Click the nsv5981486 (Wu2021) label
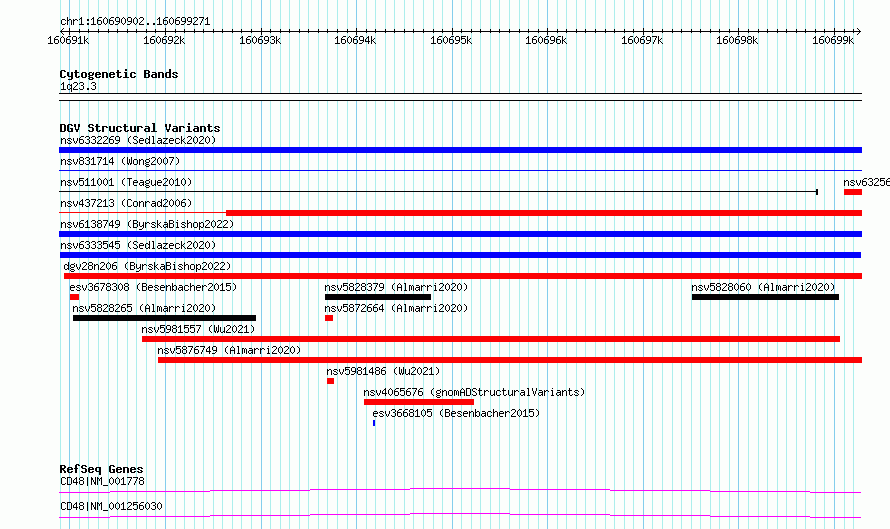890x529 pixels. (383, 371)
